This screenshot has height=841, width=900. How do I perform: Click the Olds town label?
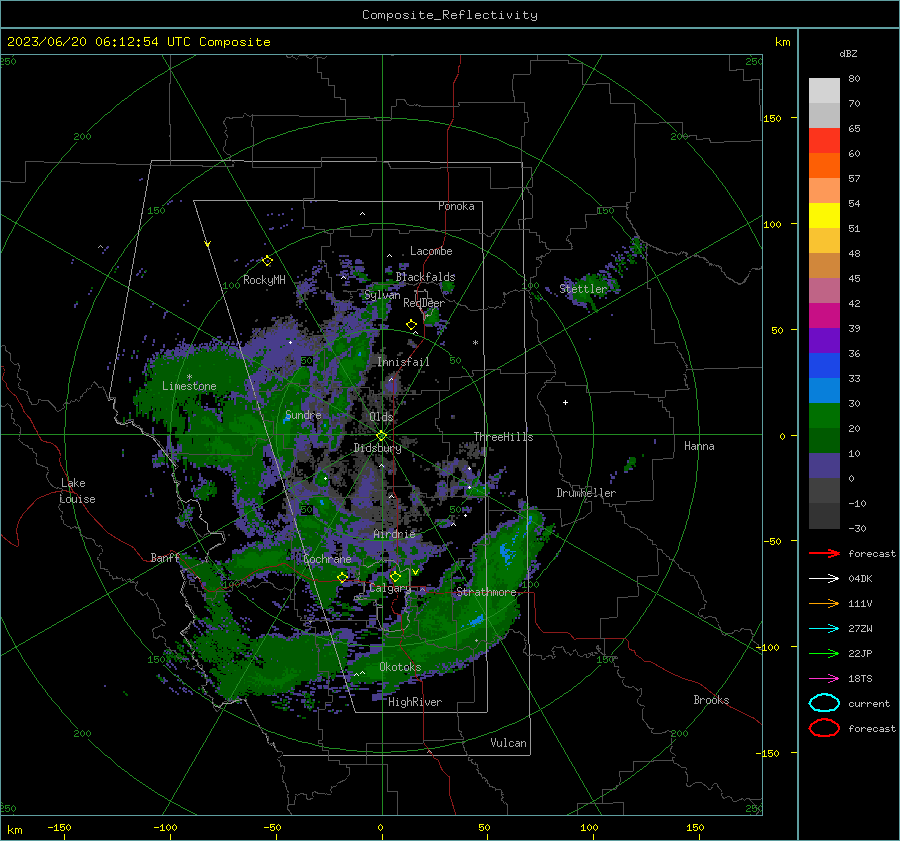tap(381, 417)
